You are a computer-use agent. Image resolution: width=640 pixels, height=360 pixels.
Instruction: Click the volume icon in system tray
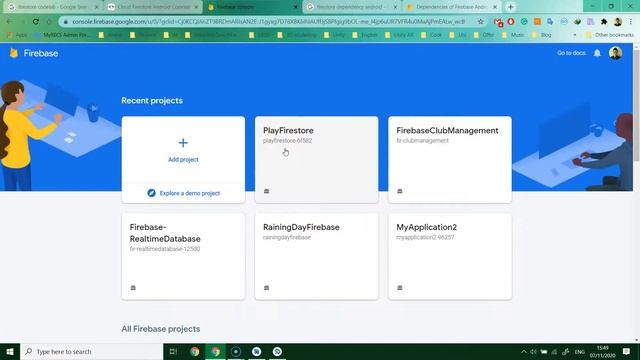pyautogui.click(x=533, y=351)
